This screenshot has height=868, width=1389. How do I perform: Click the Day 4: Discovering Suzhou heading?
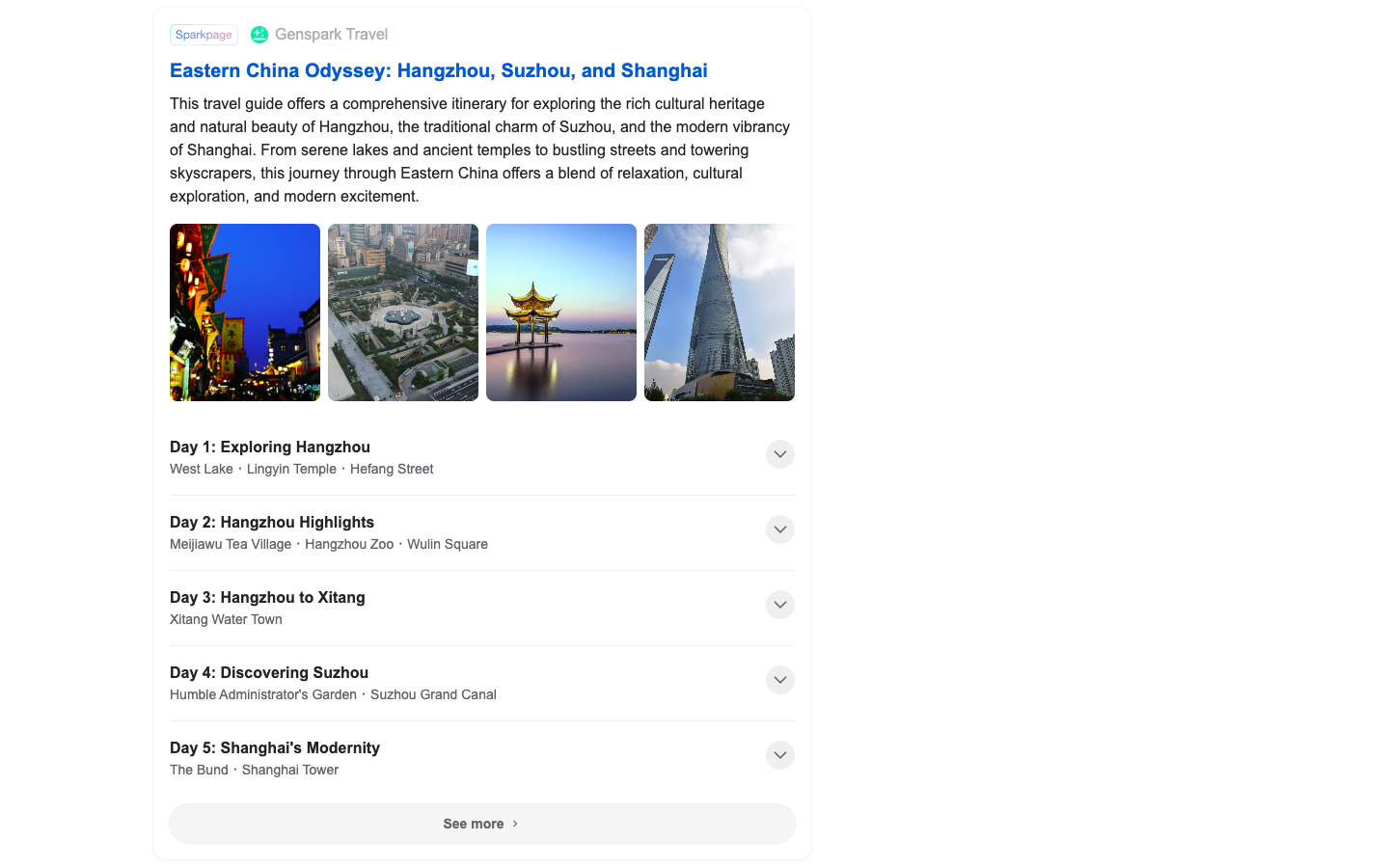269,672
